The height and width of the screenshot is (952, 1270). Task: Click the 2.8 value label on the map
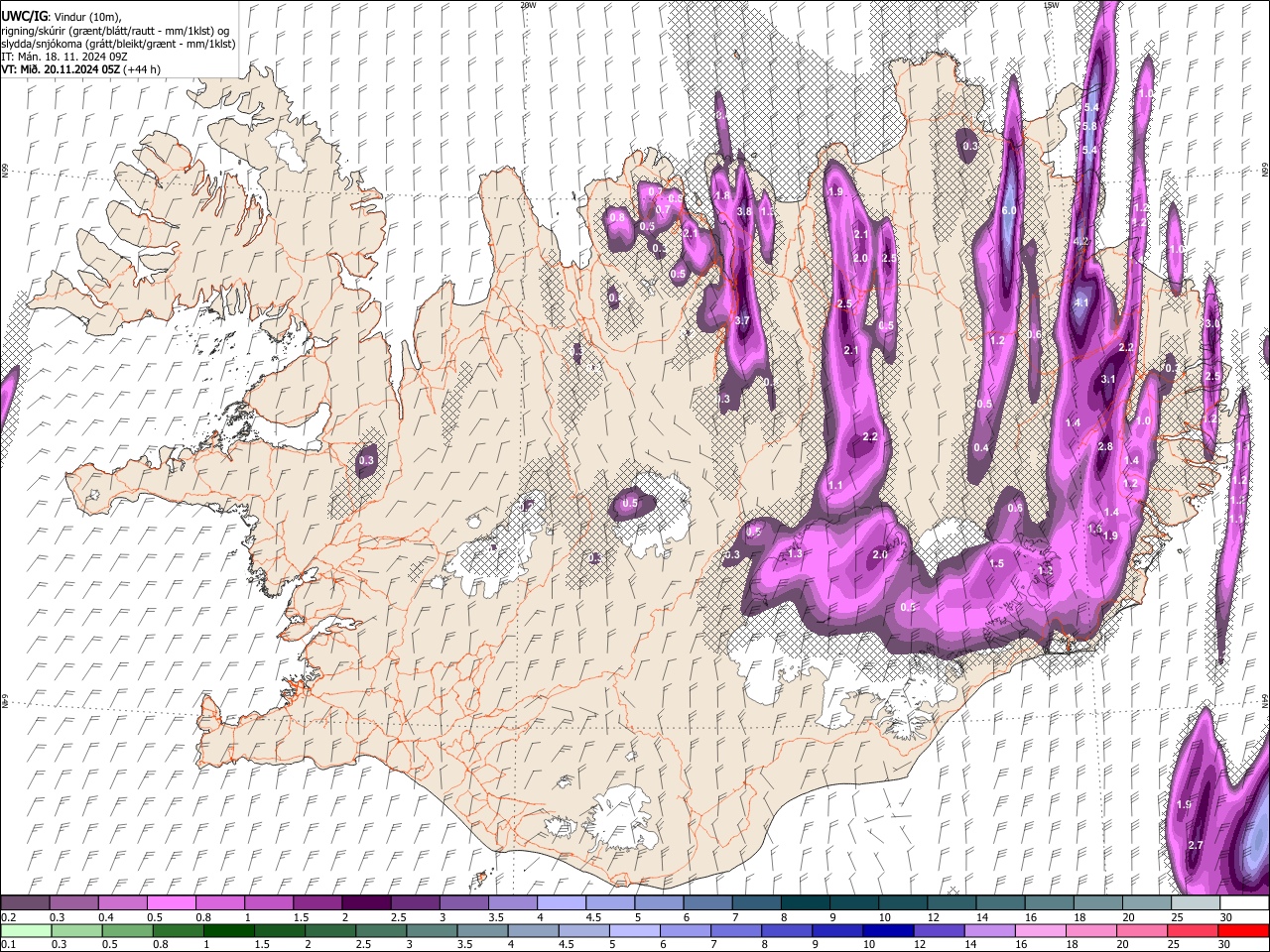1105,447
